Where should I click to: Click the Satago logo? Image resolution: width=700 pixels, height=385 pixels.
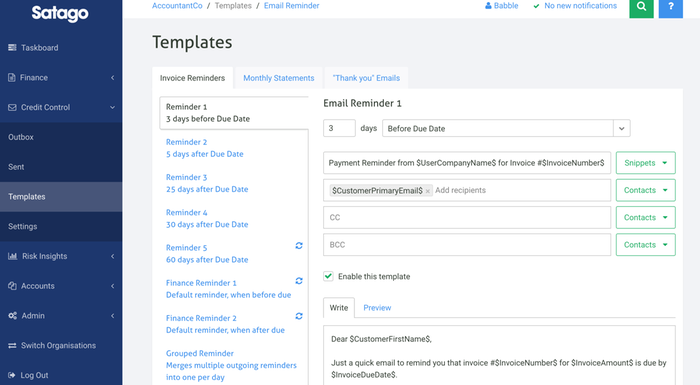pyautogui.click(x=60, y=13)
